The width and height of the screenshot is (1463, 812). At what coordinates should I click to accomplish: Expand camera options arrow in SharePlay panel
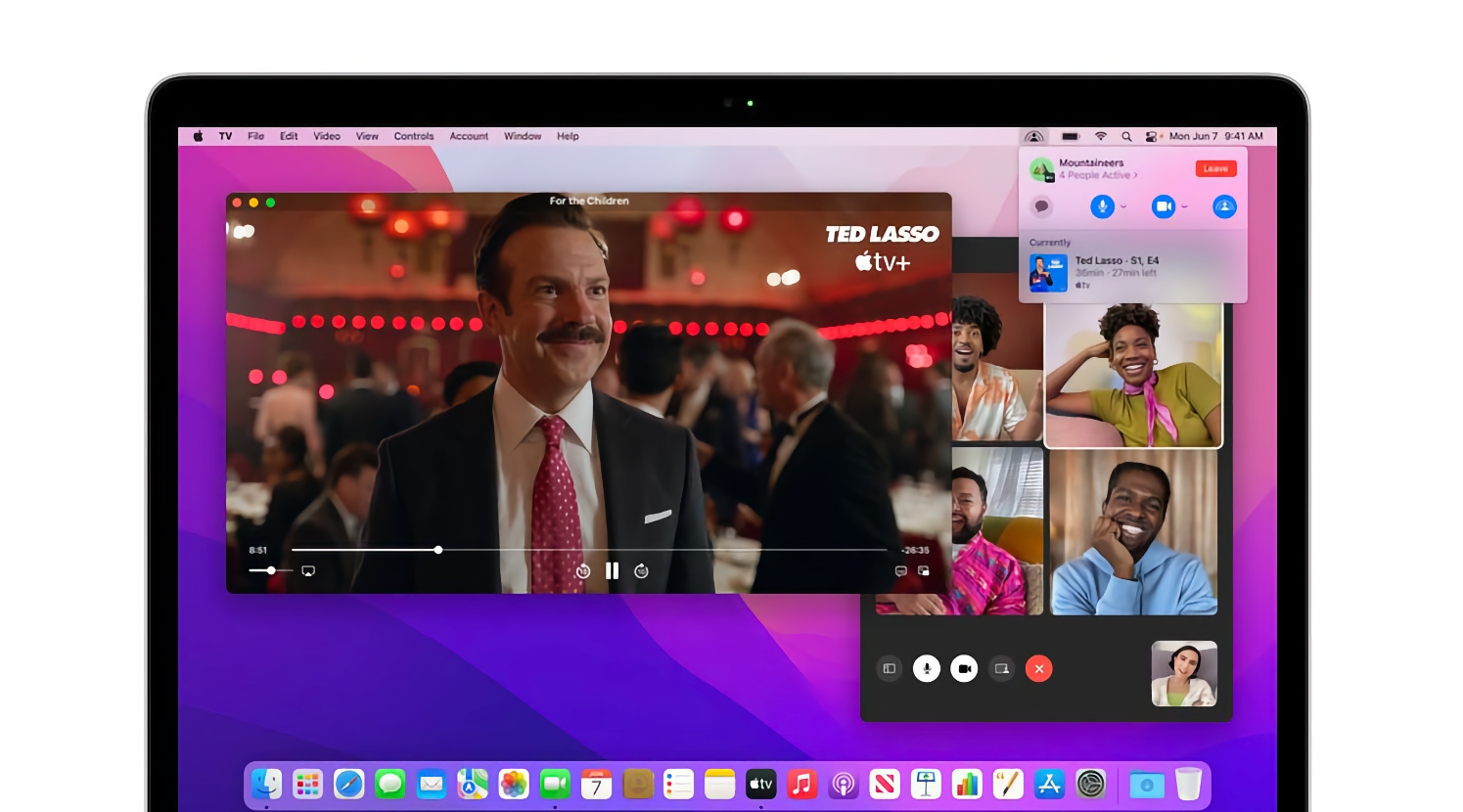tap(1184, 207)
